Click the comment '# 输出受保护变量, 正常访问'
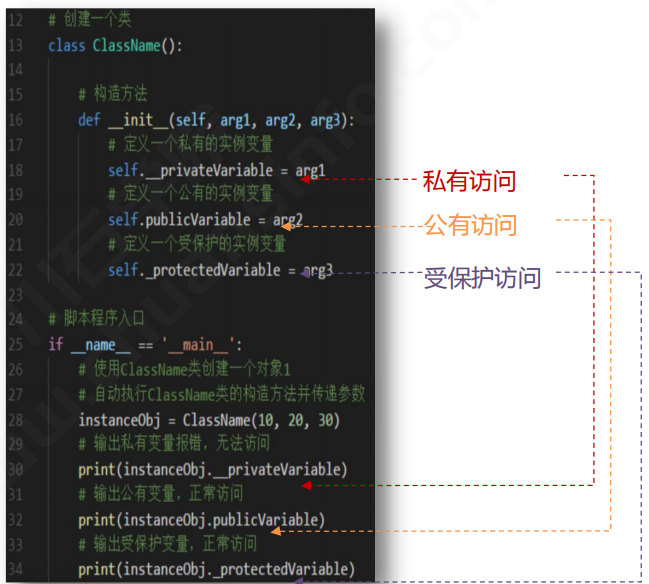 tap(168, 543)
